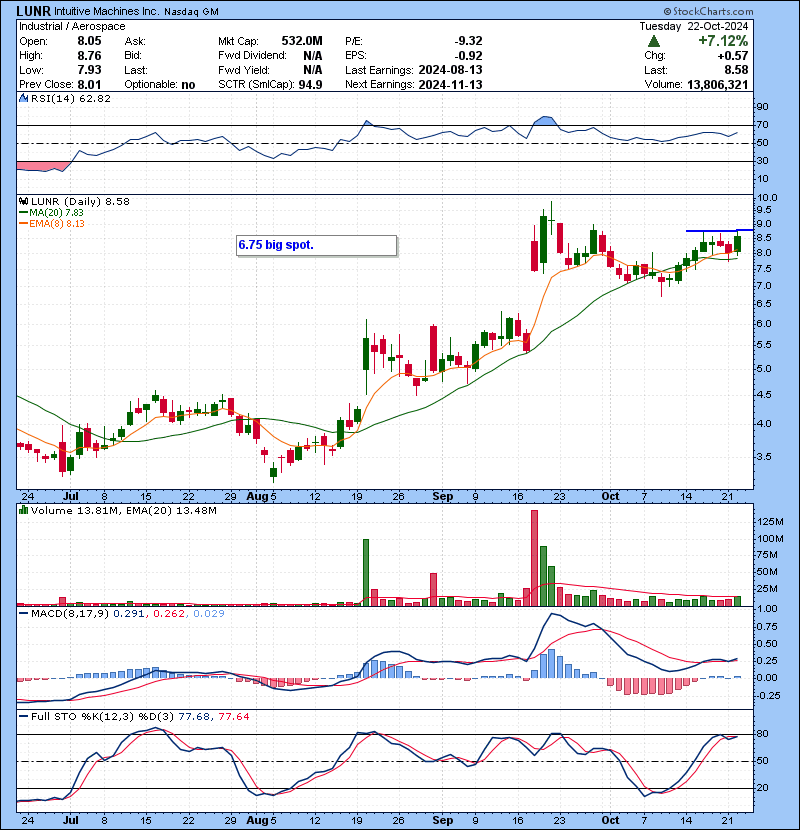Click the Fwd Dividend 'N/A' value
This screenshot has height=830, width=800.
click(312, 55)
